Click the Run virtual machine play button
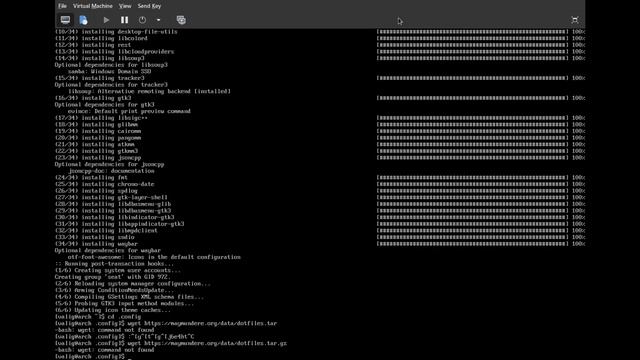Viewport: 640px width, 360px height. click(106, 20)
